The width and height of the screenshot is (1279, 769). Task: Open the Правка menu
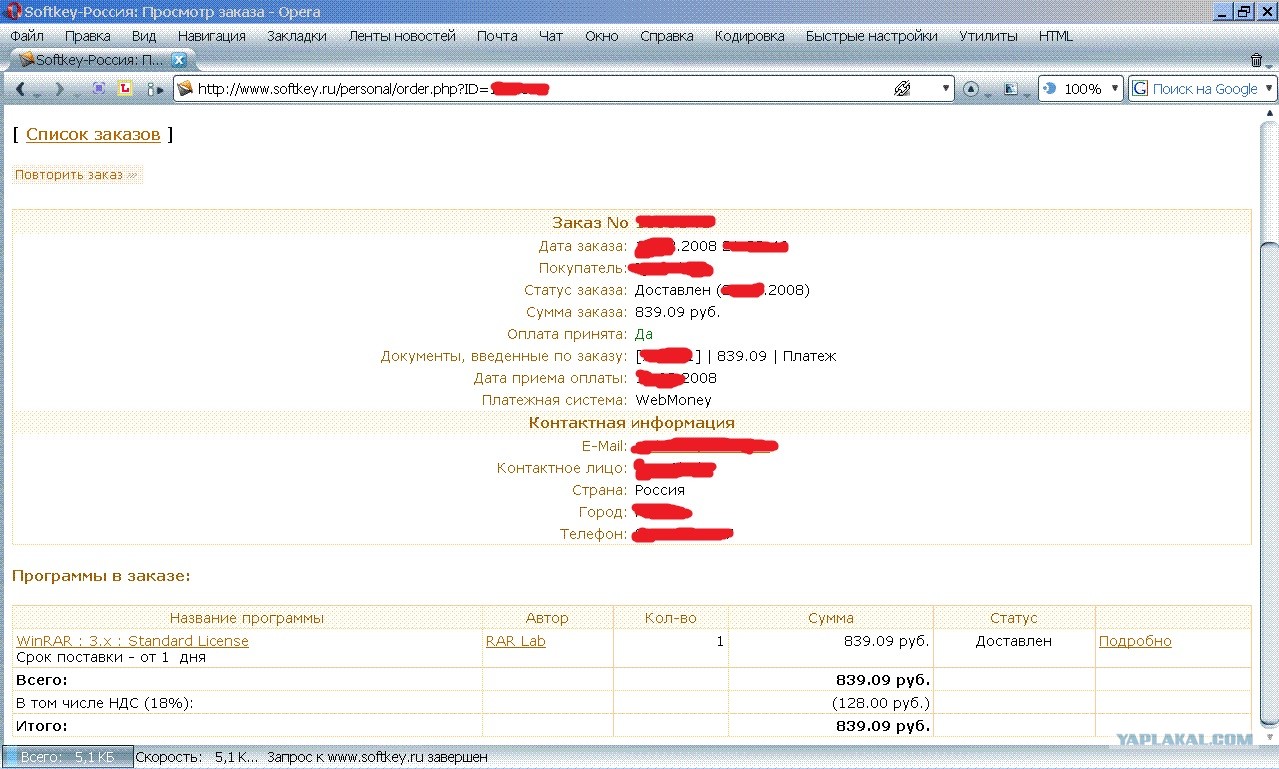click(87, 36)
